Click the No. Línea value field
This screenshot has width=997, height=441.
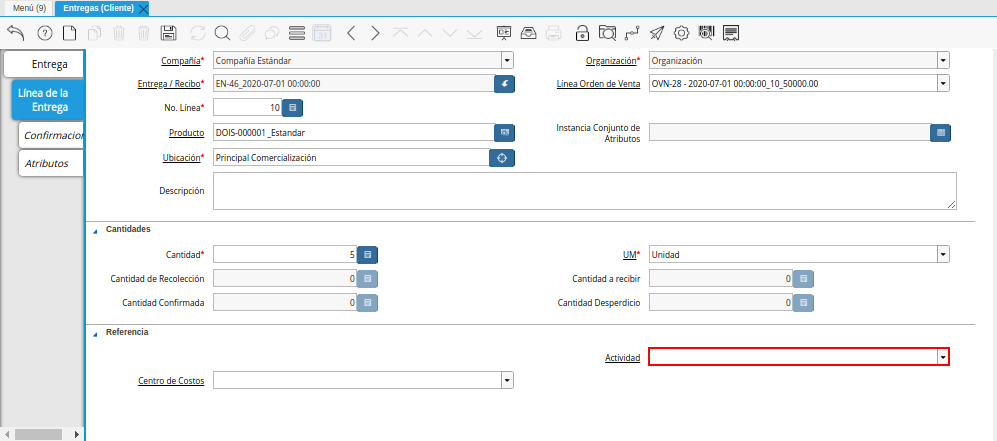pyautogui.click(x=247, y=108)
